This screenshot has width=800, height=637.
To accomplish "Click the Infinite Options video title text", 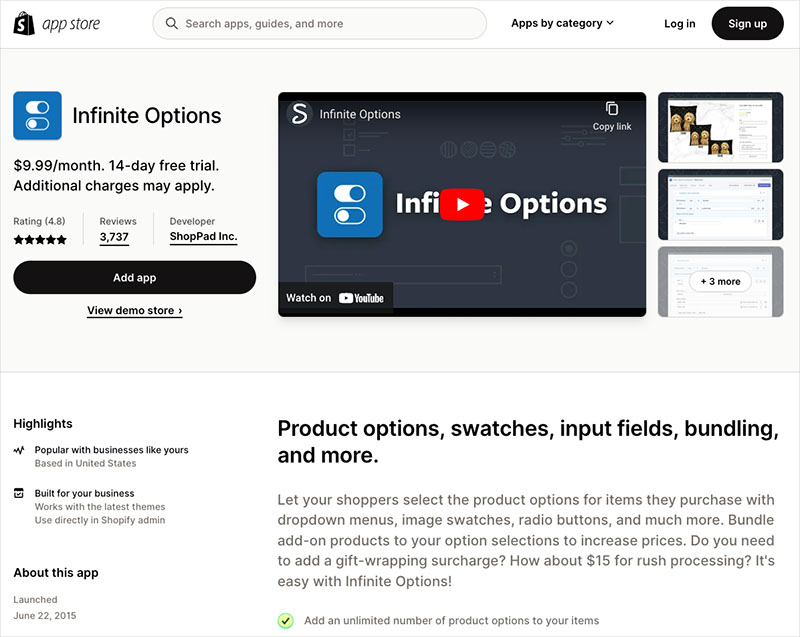I will coord(360,114).
